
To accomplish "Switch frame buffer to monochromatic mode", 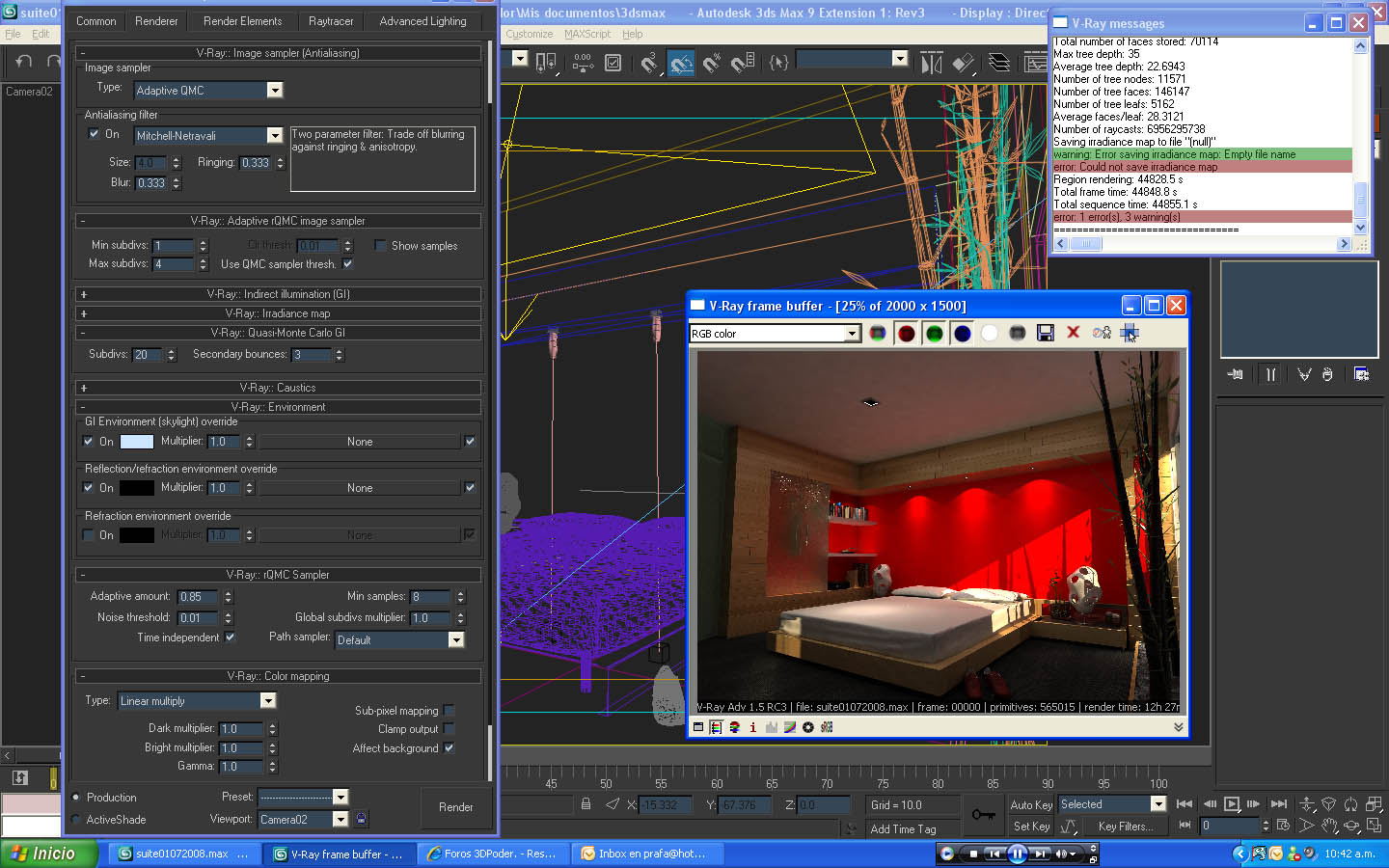I will point(1018,333).
